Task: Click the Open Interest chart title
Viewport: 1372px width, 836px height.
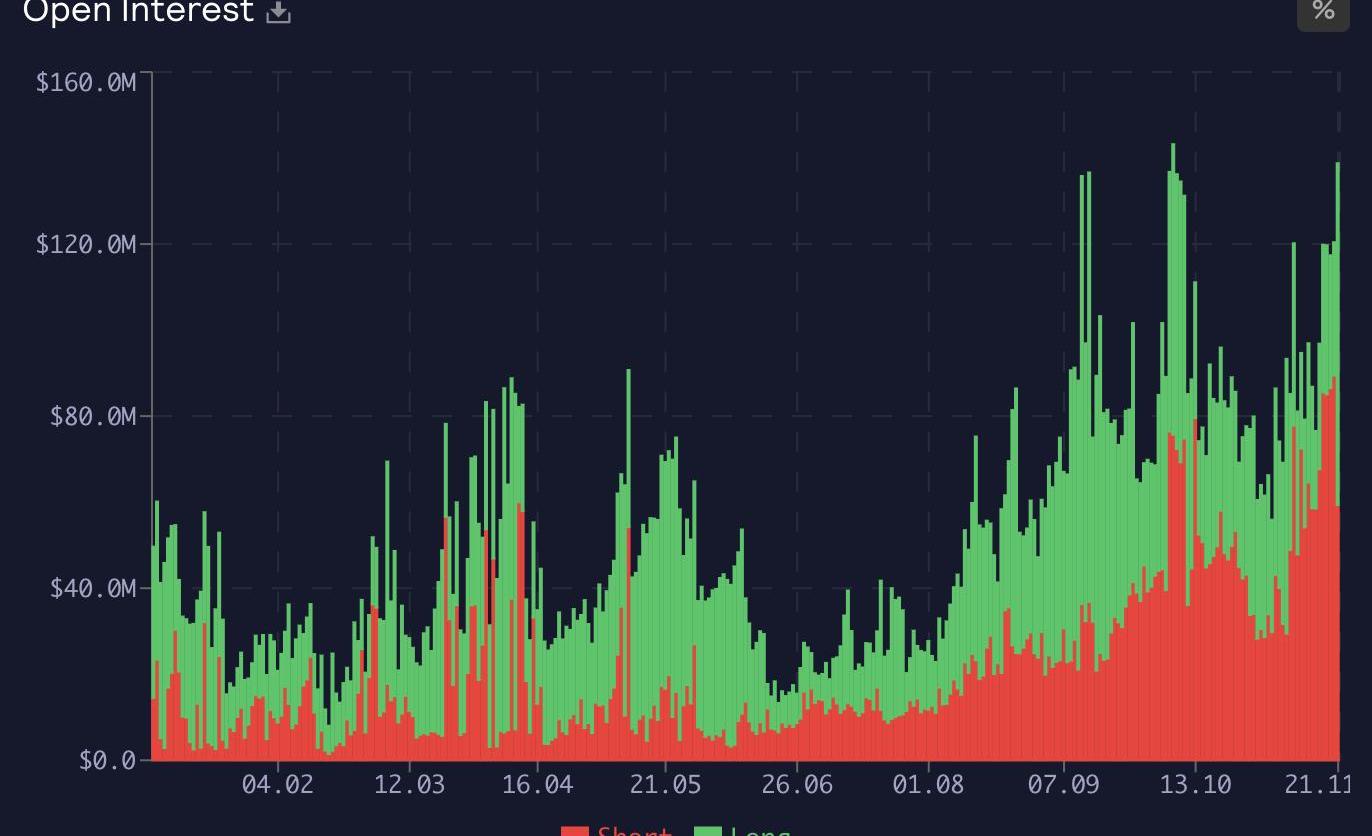Action: point(138,12)
